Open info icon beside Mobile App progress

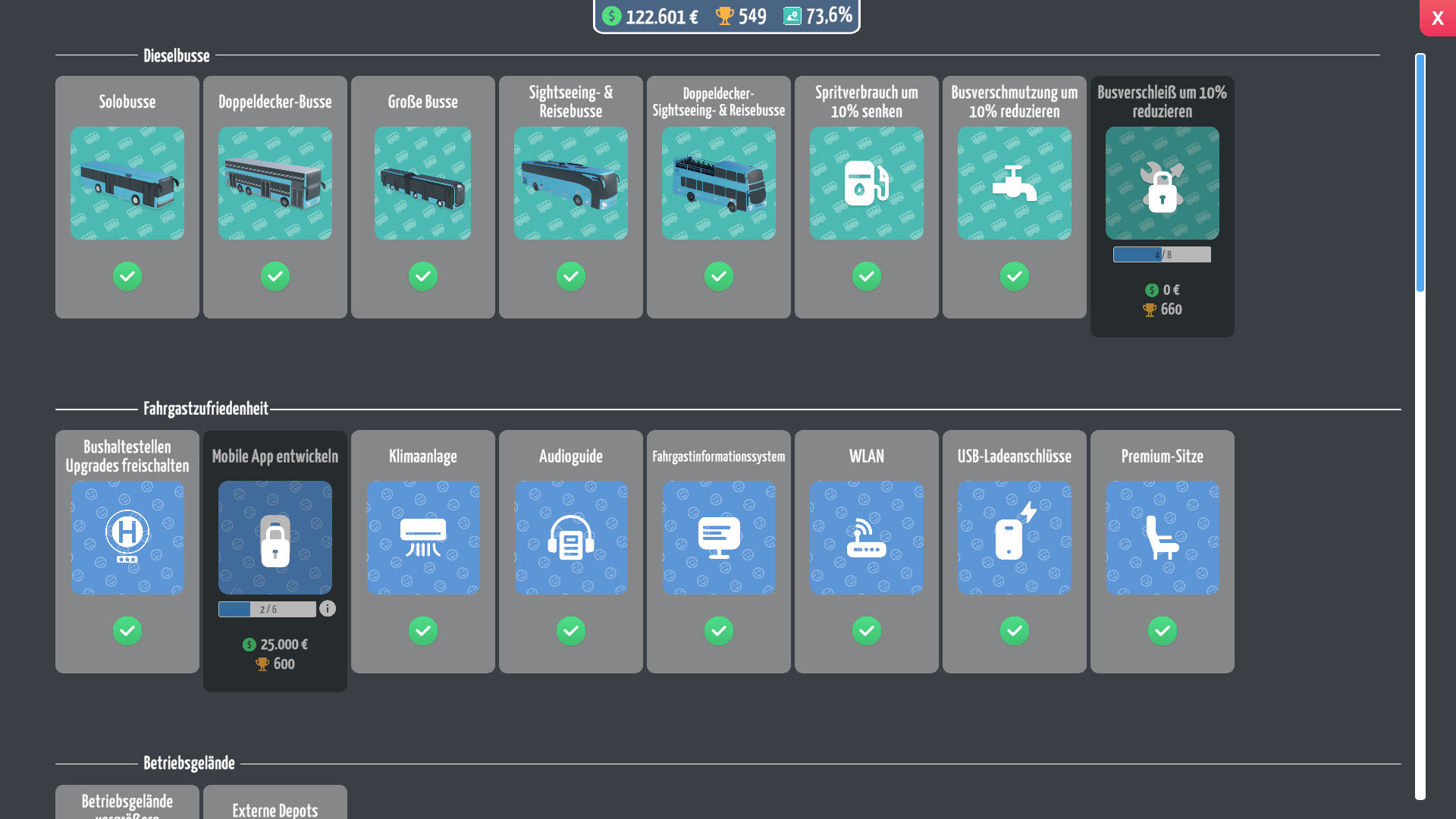pyautogui.click(x=328, y=609)
